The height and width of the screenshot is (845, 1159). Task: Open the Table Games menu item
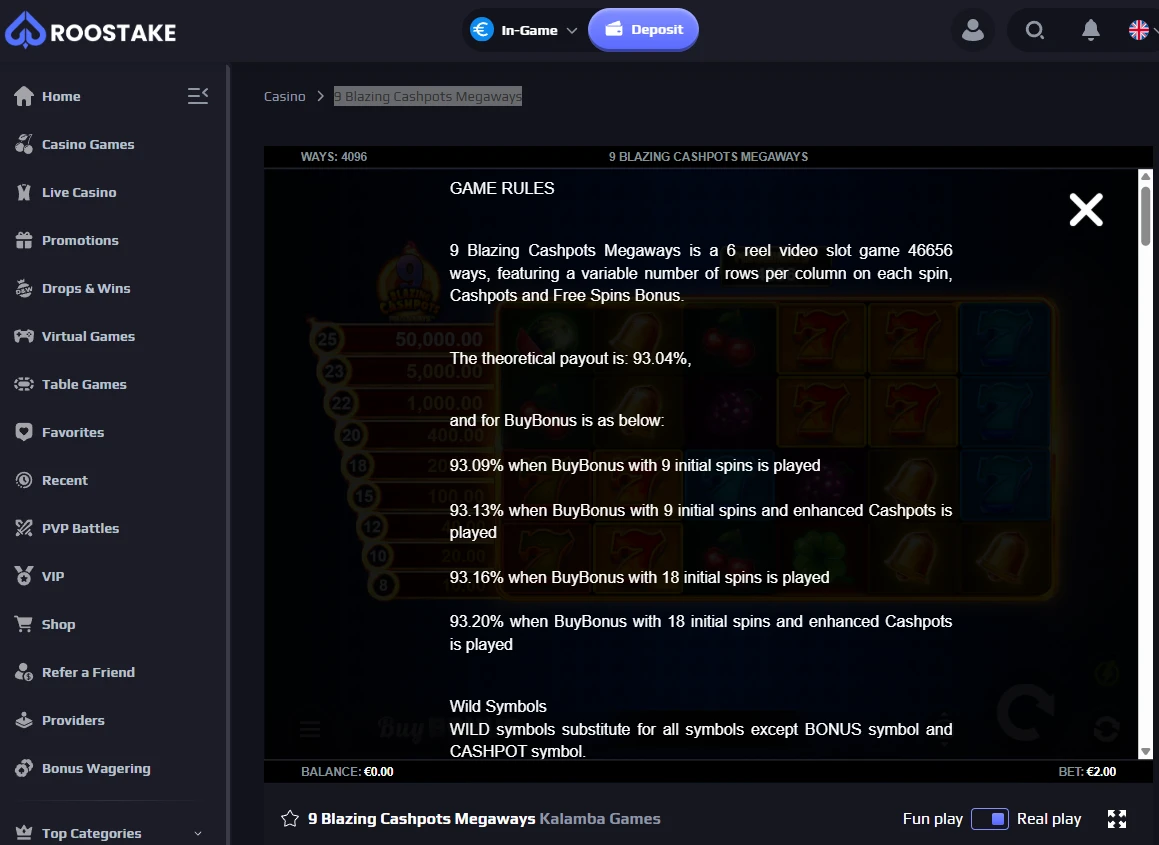coord(84,384)
